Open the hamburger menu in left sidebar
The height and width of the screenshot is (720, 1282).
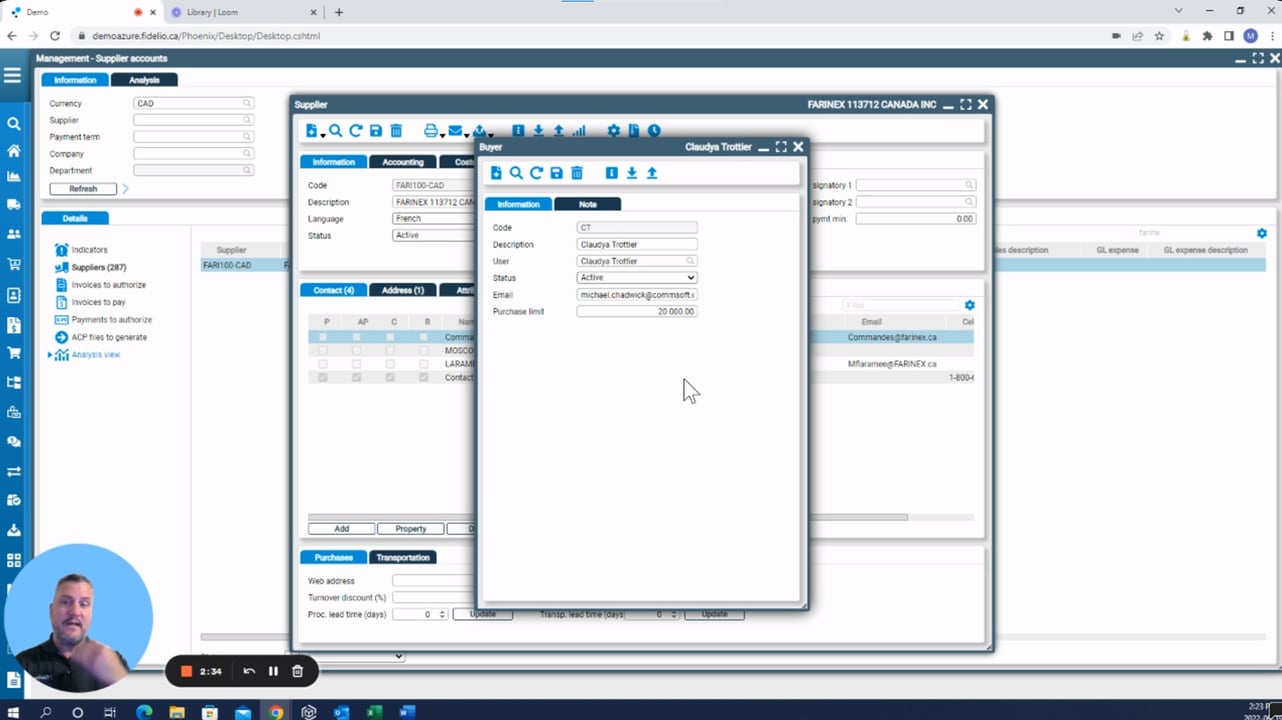click(x=12, y=76)
